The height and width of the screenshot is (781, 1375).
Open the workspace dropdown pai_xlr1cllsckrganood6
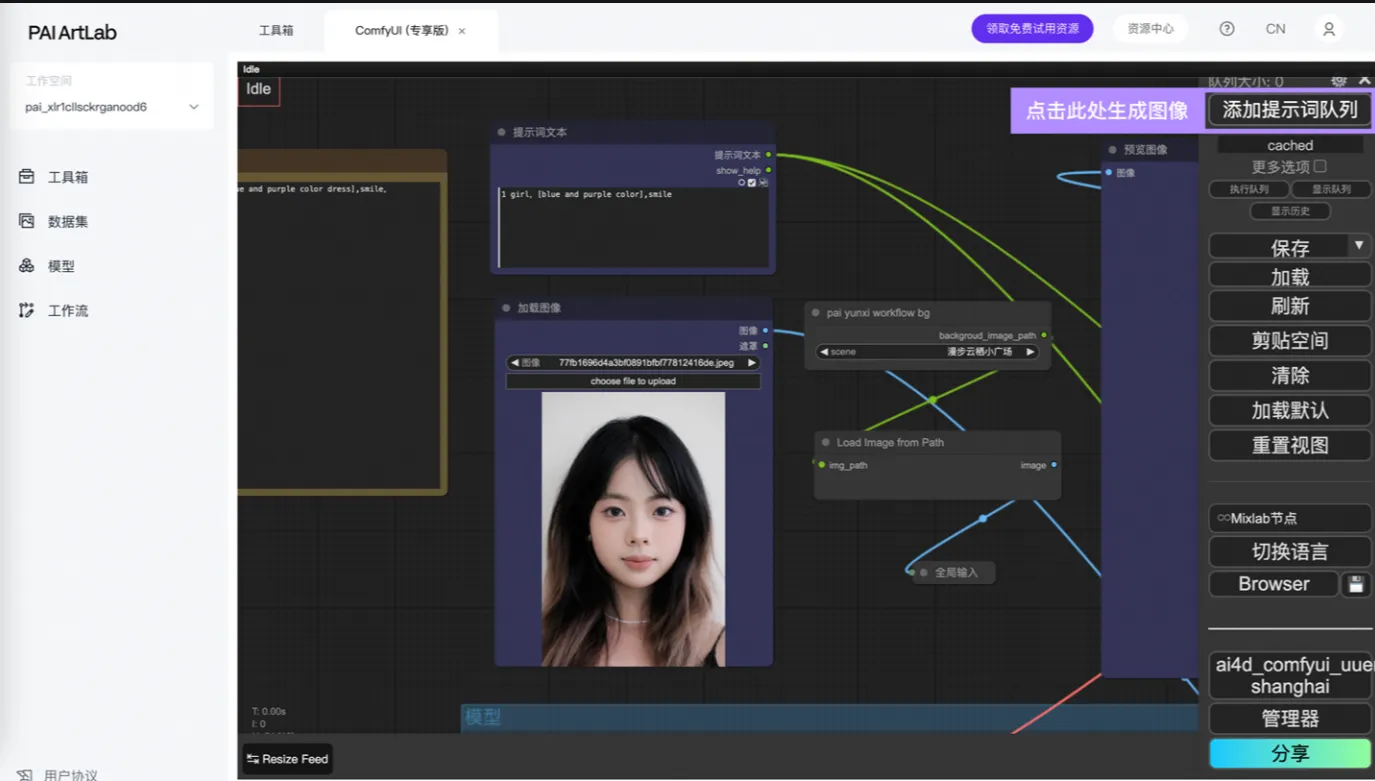112,107
